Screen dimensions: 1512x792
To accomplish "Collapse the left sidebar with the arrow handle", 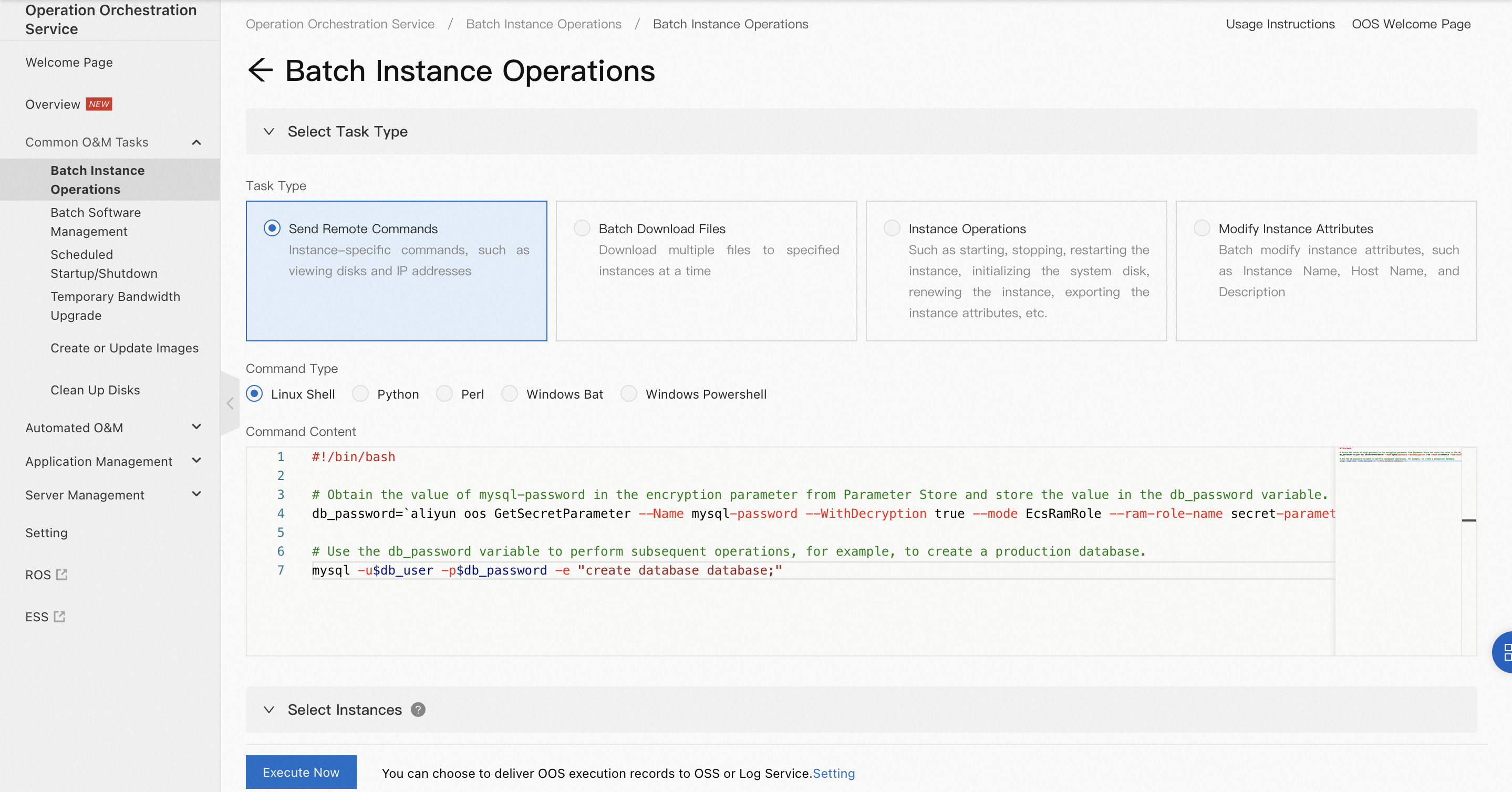I will (x=230, y=403).
